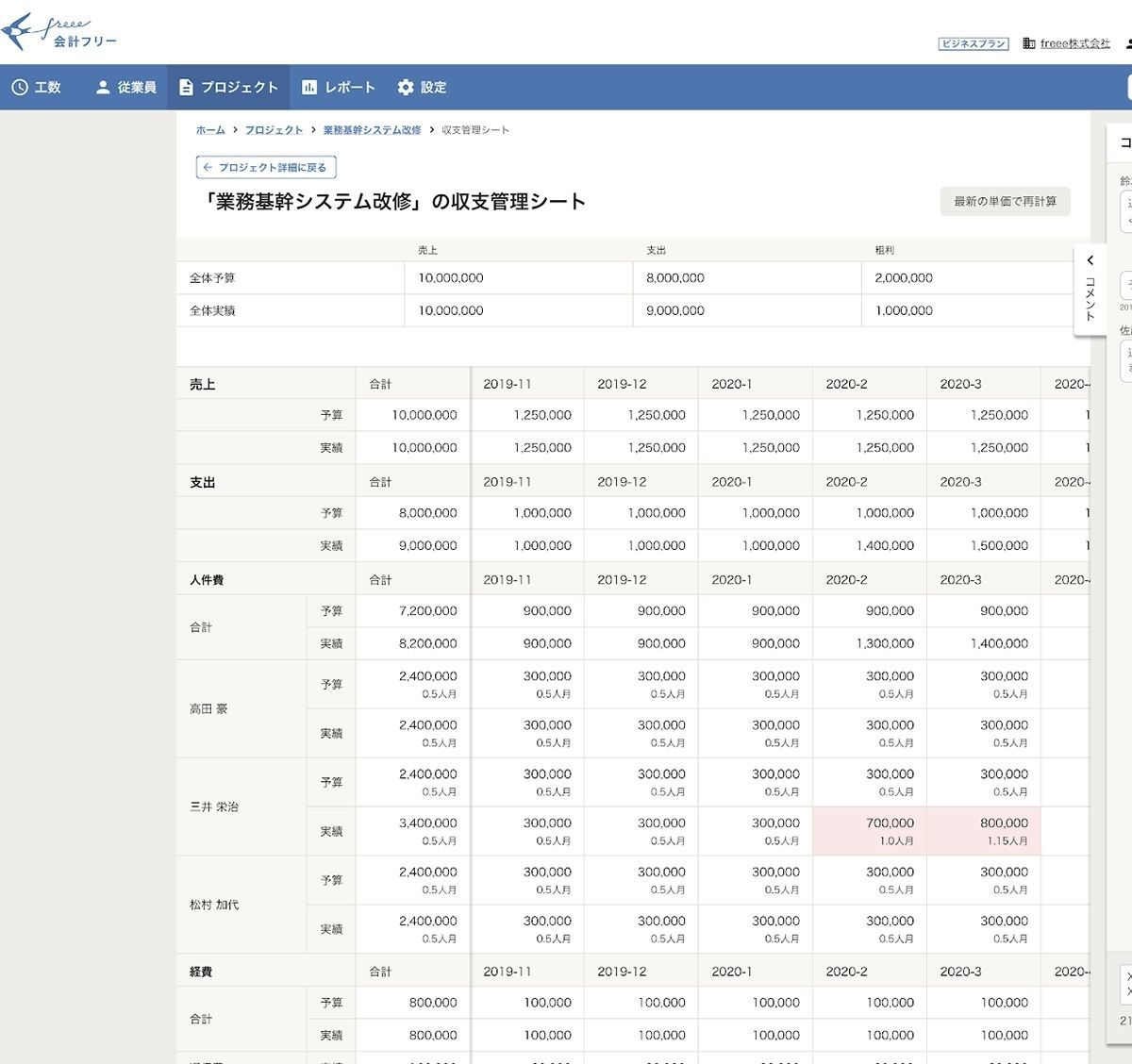
Task: Click the ビジネスプラン plan badge
Action: point(974,43)
